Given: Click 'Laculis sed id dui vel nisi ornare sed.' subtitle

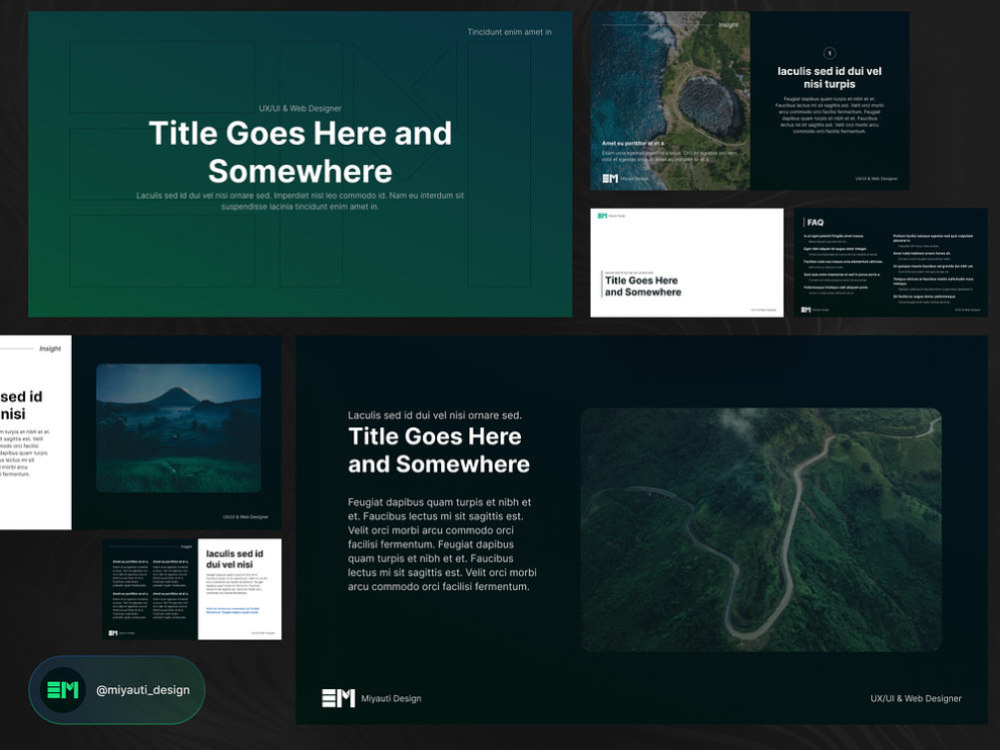Looking at the screenshot, I should (434, 415).
